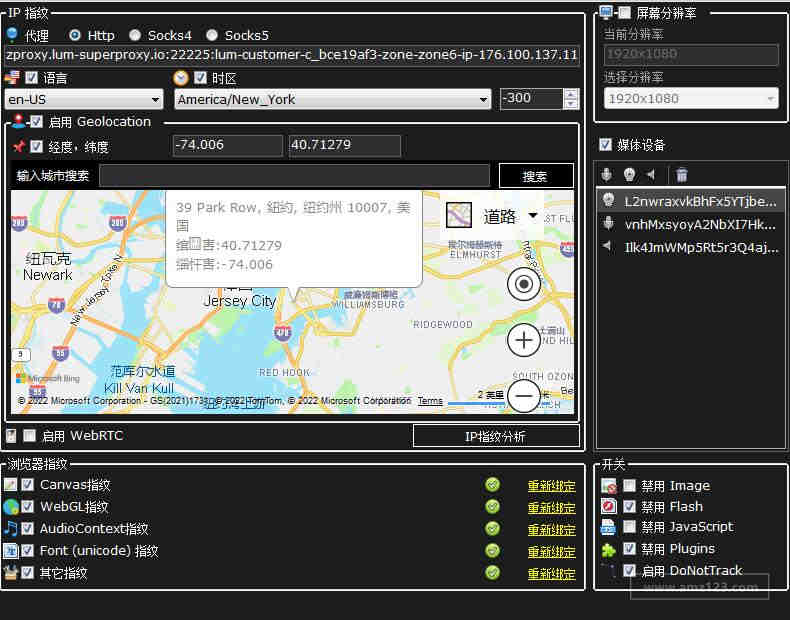The image size is (790, 620).
Task: Select the Http proxy radio button
Action: [75, 35]
